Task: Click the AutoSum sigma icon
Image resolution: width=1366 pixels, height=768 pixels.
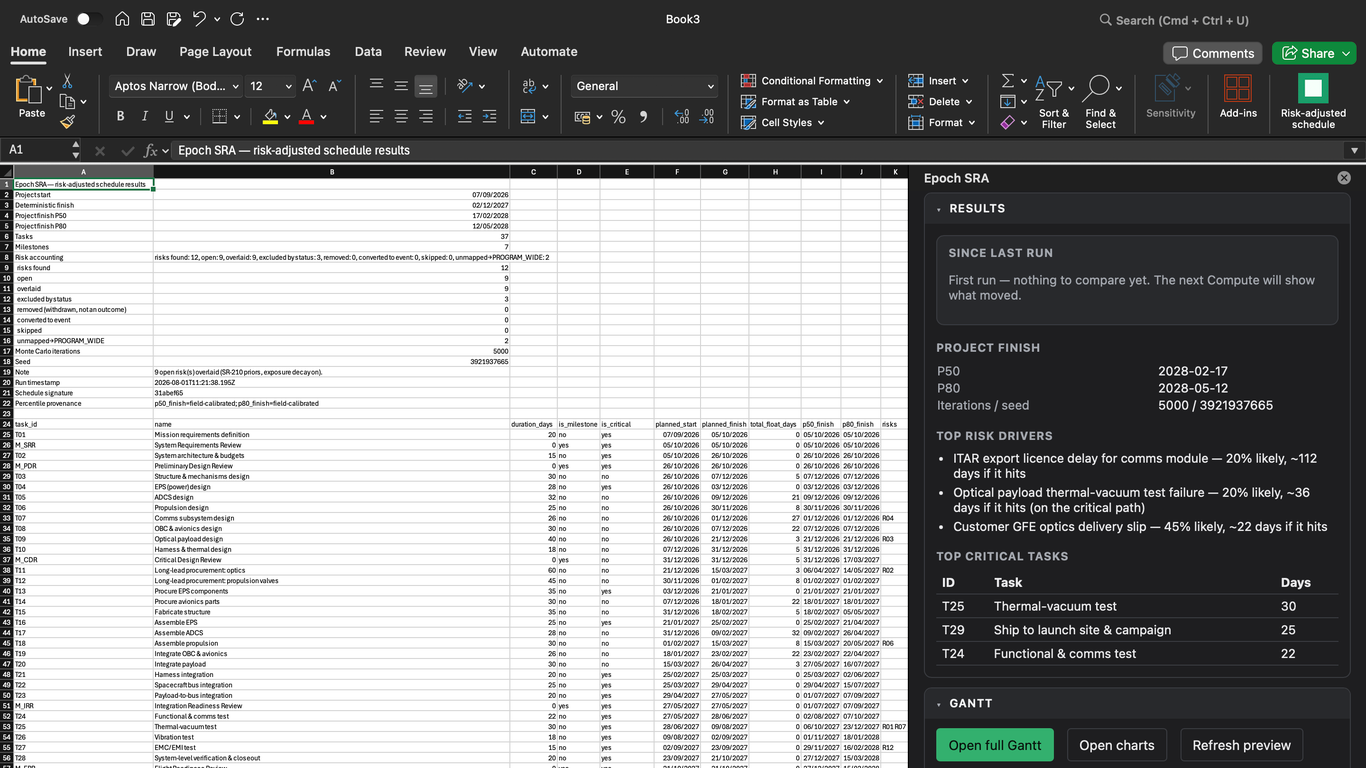Action: click(1008, 81)
